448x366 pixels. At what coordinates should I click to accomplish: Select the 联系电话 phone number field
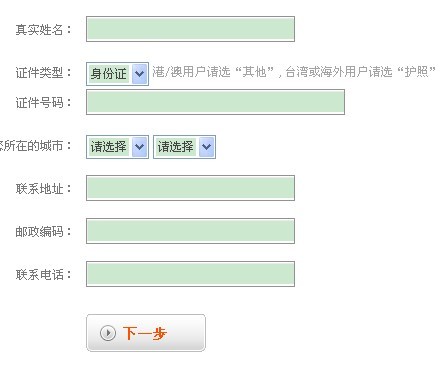click(190, 274)
